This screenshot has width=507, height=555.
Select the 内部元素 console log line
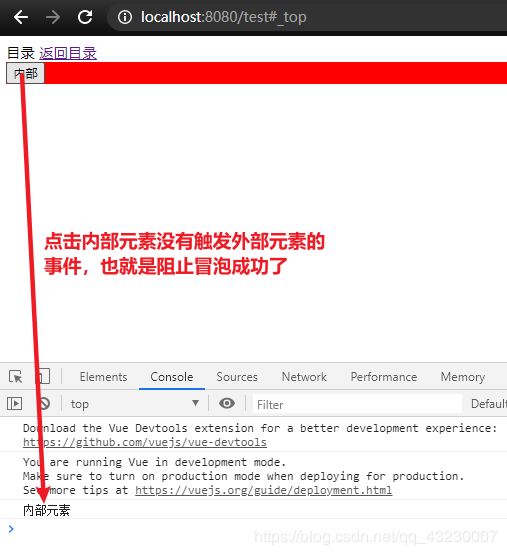click(46, 510)
